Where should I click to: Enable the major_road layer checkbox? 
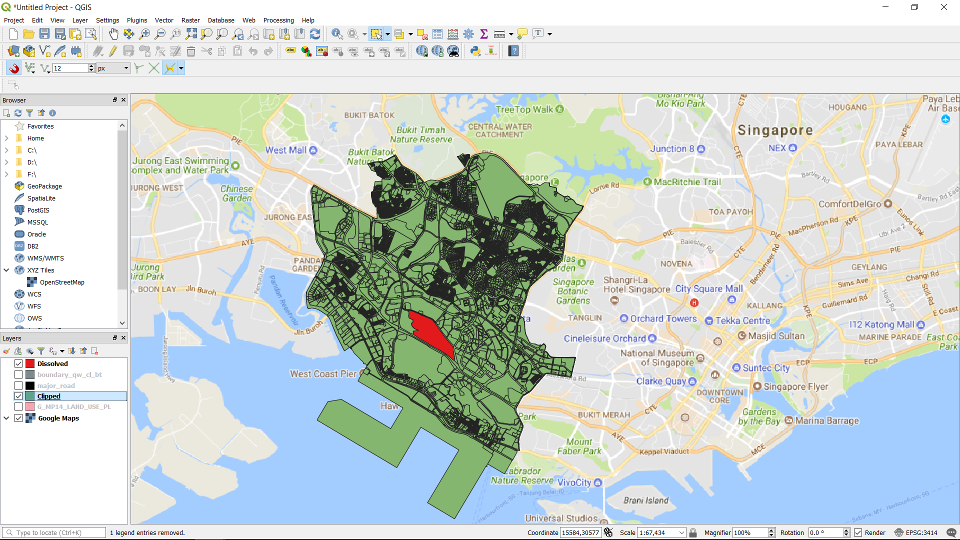point(19,385)
